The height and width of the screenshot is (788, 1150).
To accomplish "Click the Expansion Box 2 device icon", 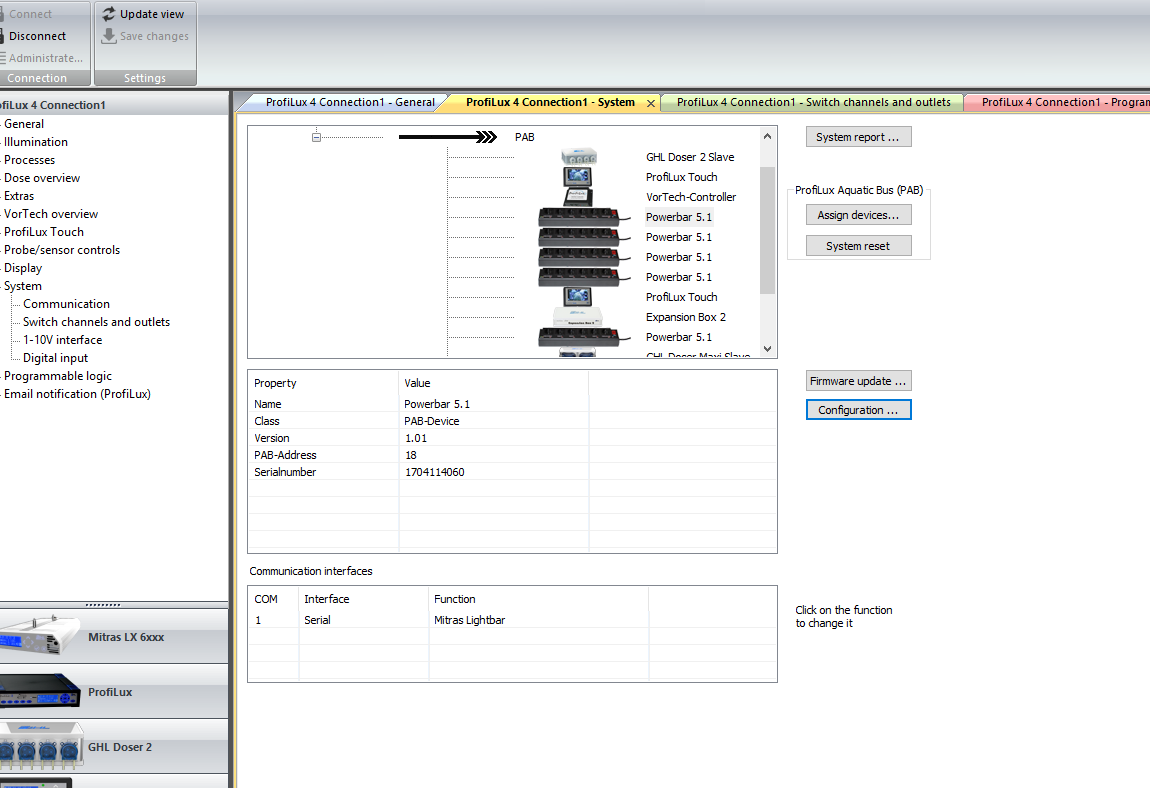I will pos(579,317).
